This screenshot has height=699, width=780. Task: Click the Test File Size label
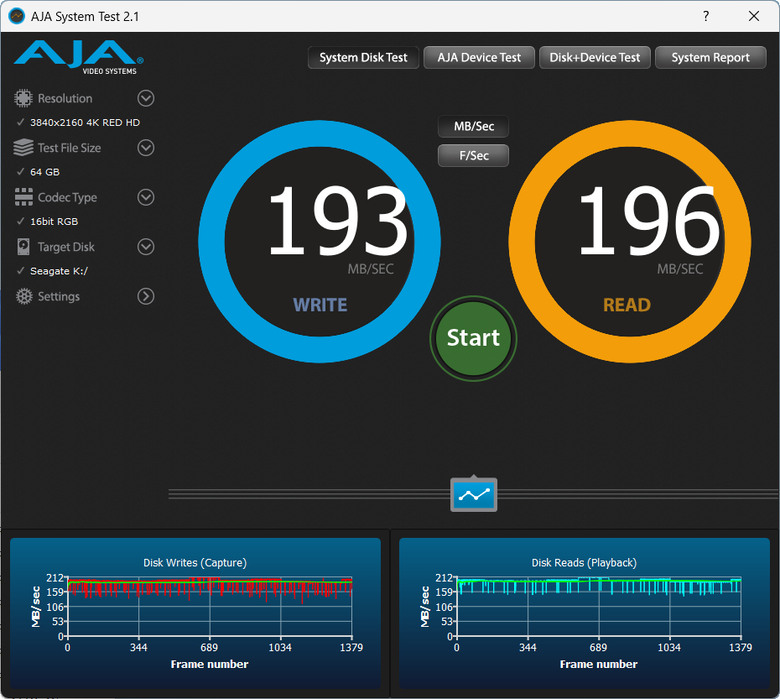pyautogui.click(x=69, y=148)
